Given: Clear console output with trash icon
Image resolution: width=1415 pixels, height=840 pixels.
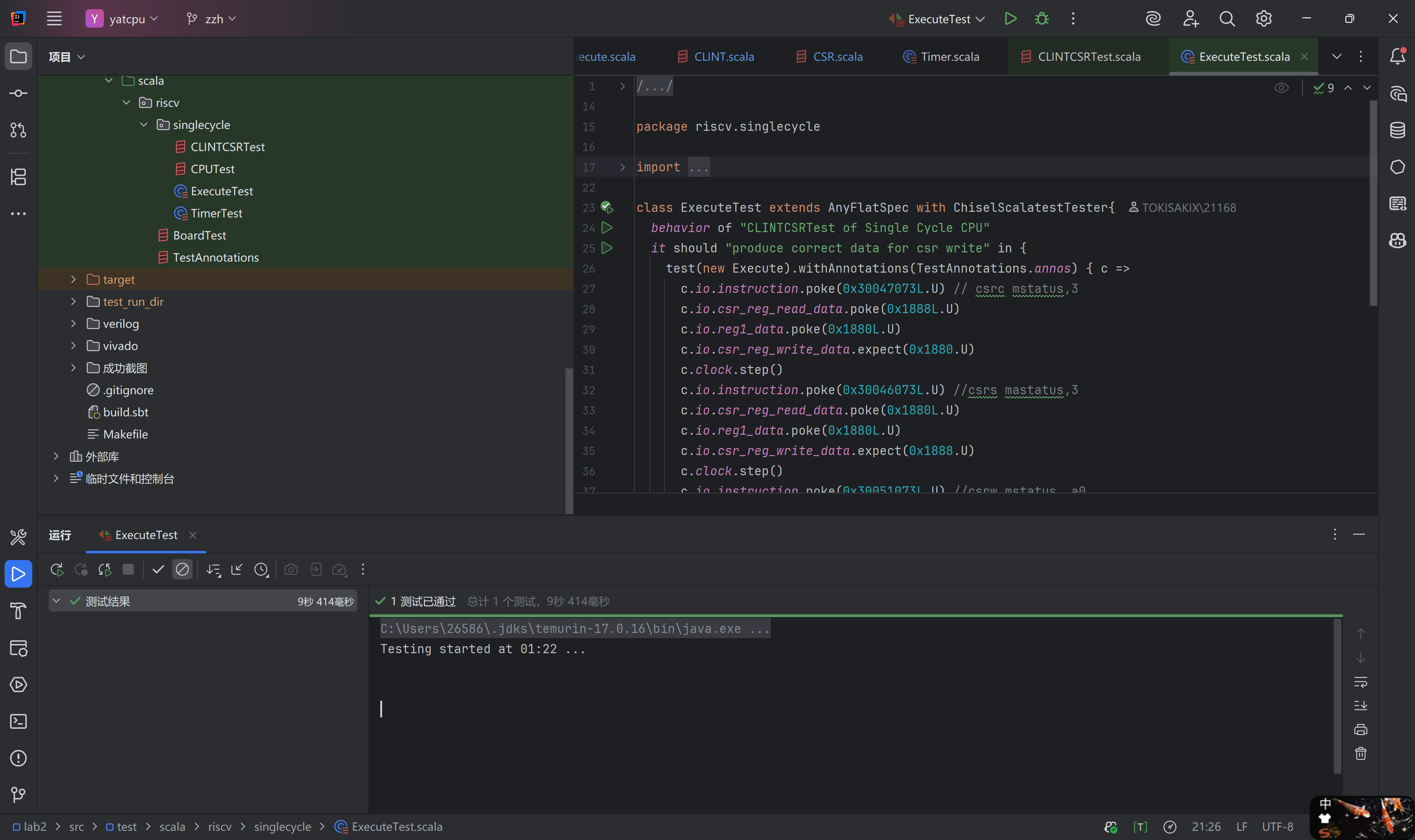Looking at the screenshot, I should [1361, 753].
